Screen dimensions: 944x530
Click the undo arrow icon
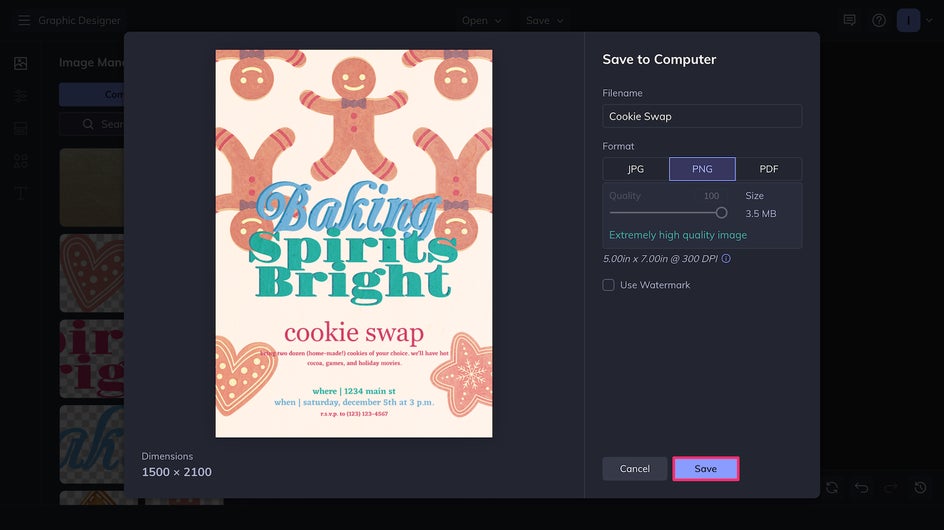(x=862, y=487)
